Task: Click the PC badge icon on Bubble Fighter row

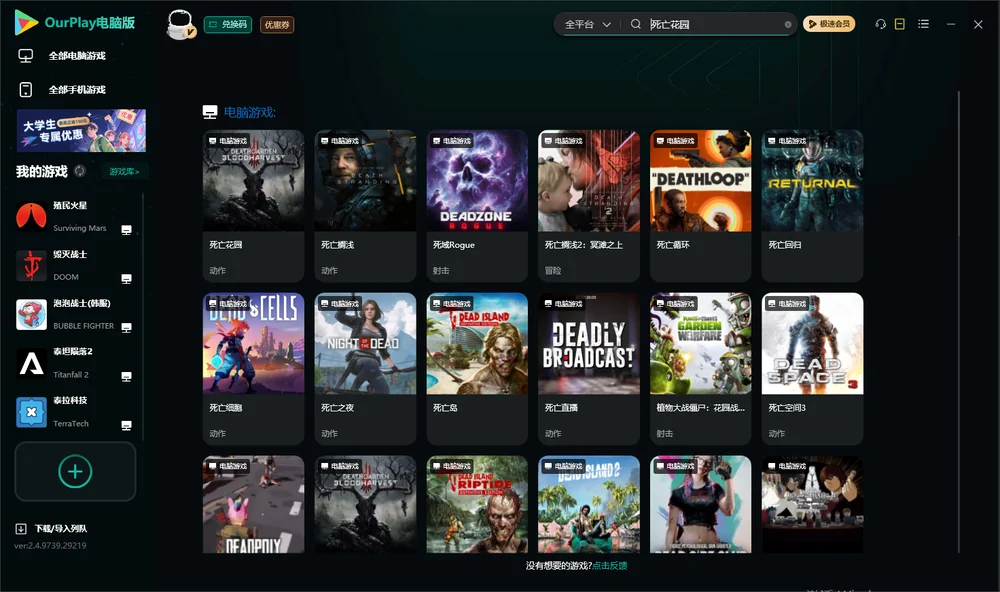Action: tap(126, 328)
